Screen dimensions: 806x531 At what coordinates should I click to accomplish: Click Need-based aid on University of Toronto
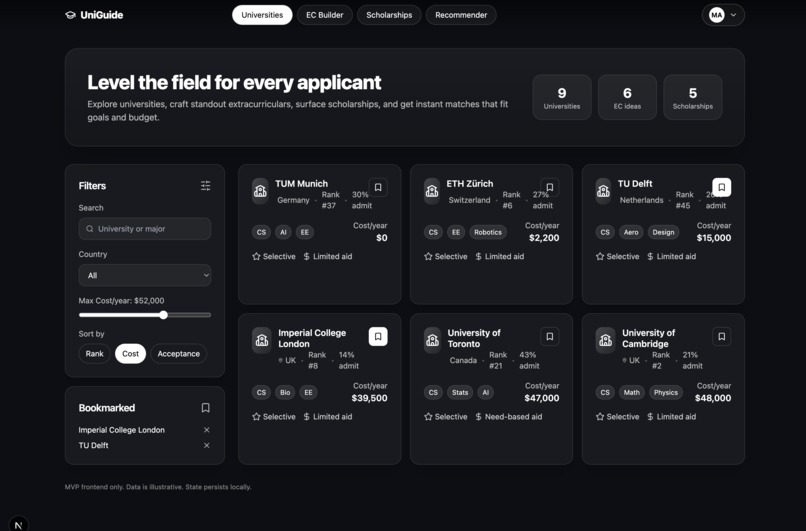[514, 416]
